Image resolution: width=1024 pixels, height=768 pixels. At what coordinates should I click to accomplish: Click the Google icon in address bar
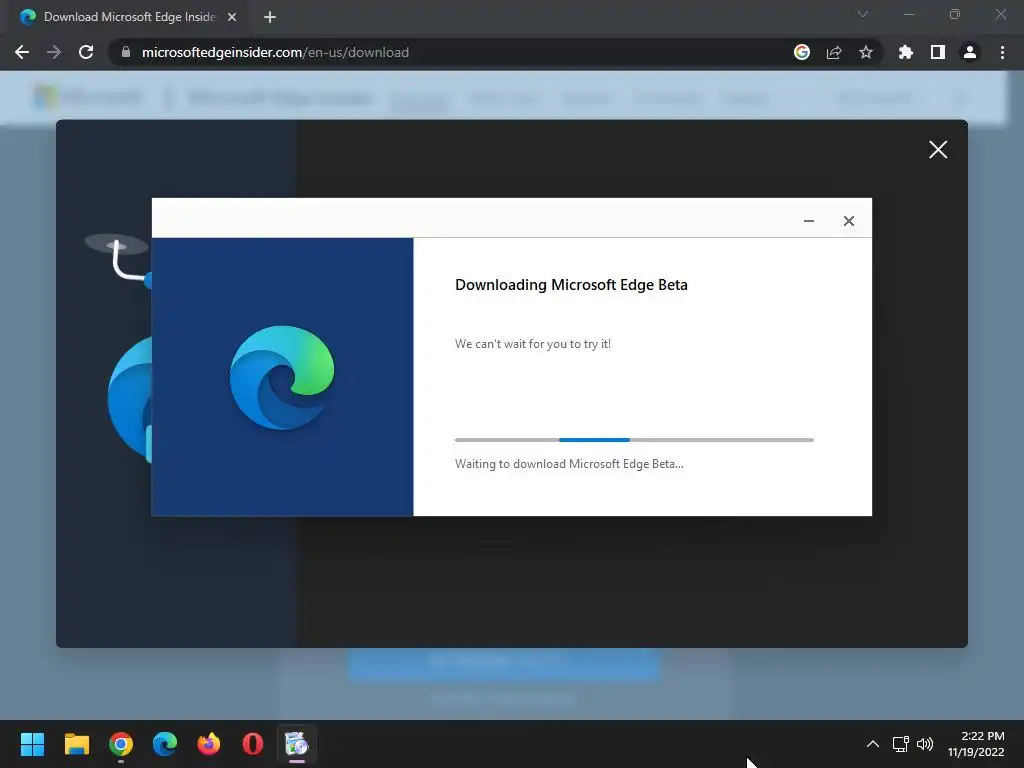point(802,52)
